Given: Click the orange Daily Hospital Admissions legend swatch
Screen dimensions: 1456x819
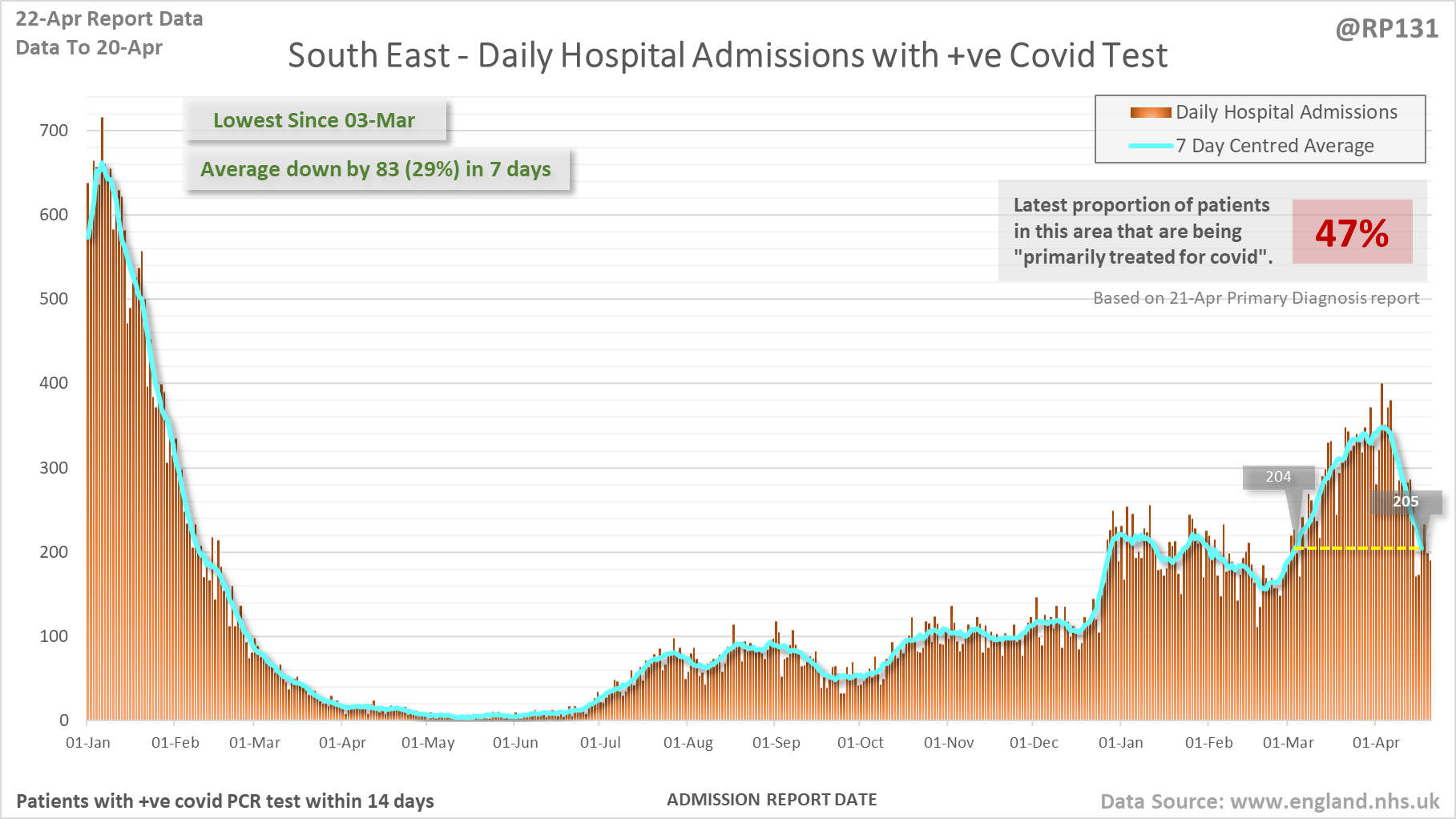Looking at the screenshot, I should 1150,113.
